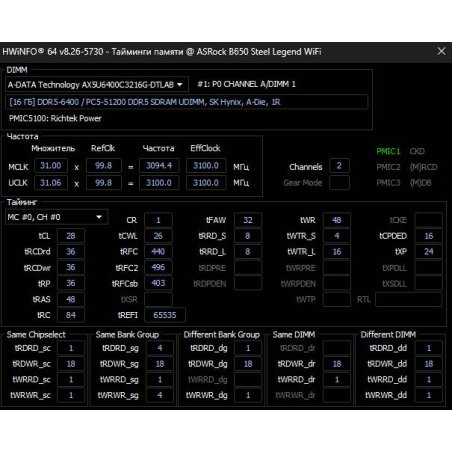Select the PMIC1 indicator label
This screenshot has height=452, width=452.
pyautogui.click(x=388, y=151)
